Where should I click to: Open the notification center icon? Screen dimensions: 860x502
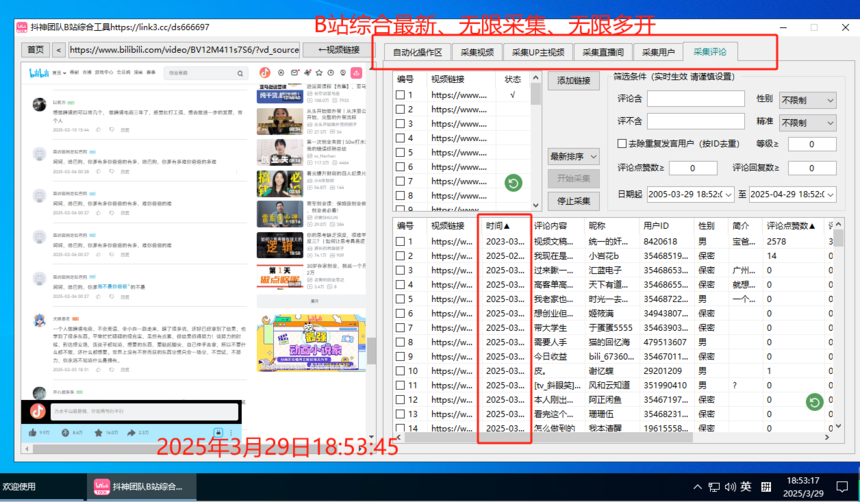842,487
